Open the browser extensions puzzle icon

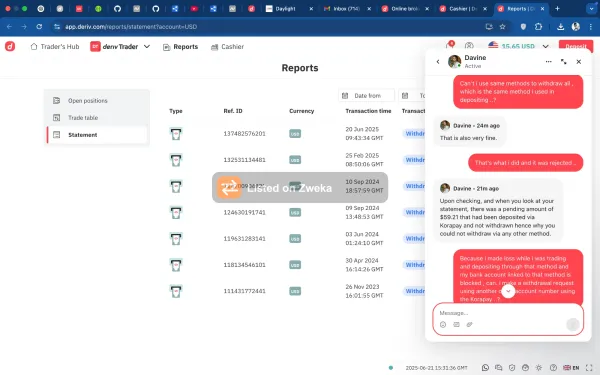point(538,26)
